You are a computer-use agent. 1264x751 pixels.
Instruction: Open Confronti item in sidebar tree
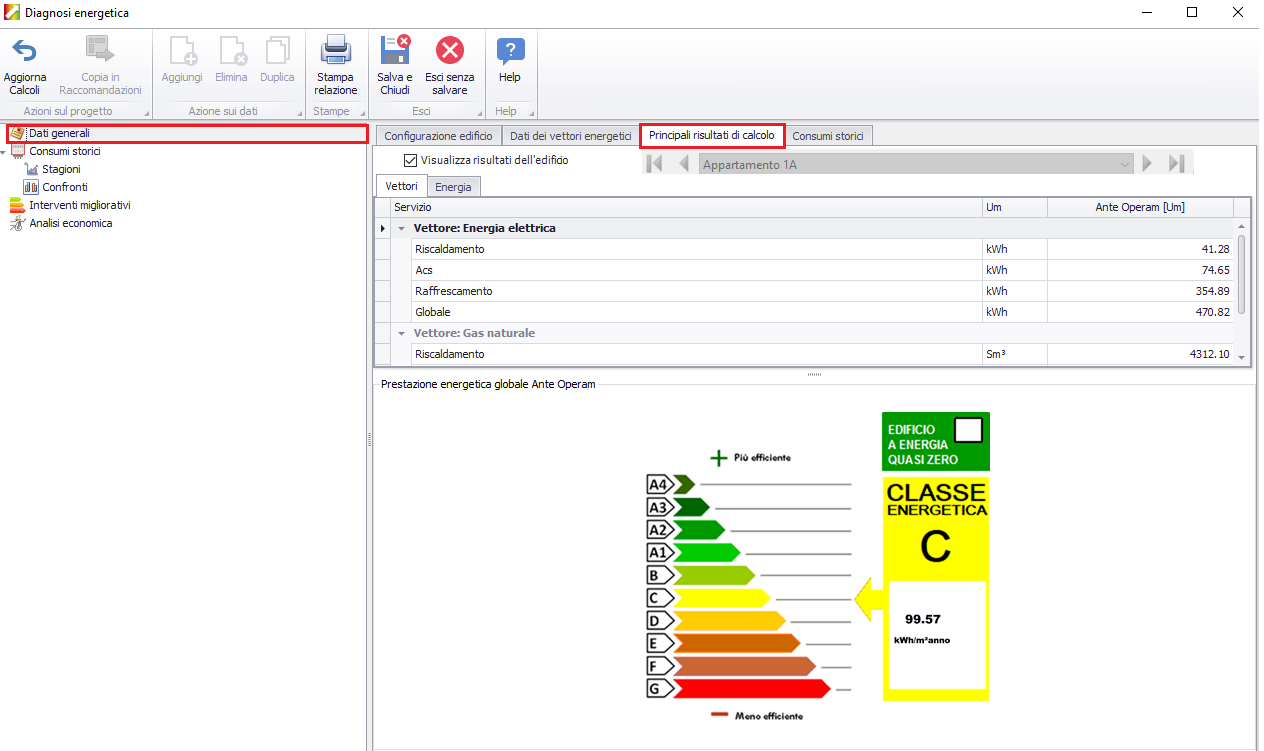coord(64,187)
